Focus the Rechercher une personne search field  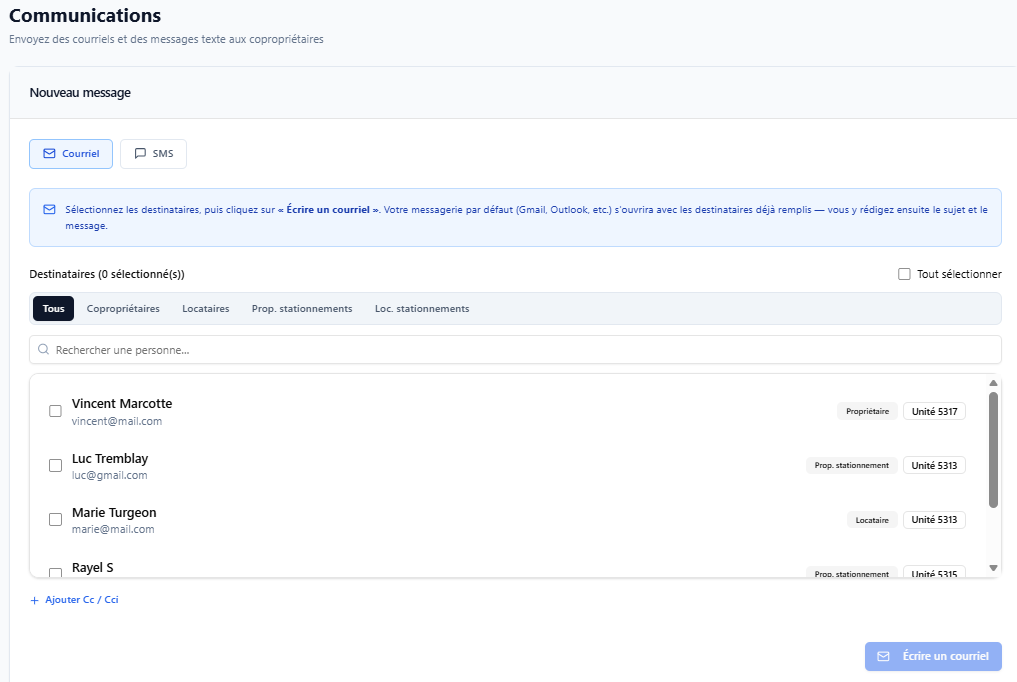click(515, 349)
